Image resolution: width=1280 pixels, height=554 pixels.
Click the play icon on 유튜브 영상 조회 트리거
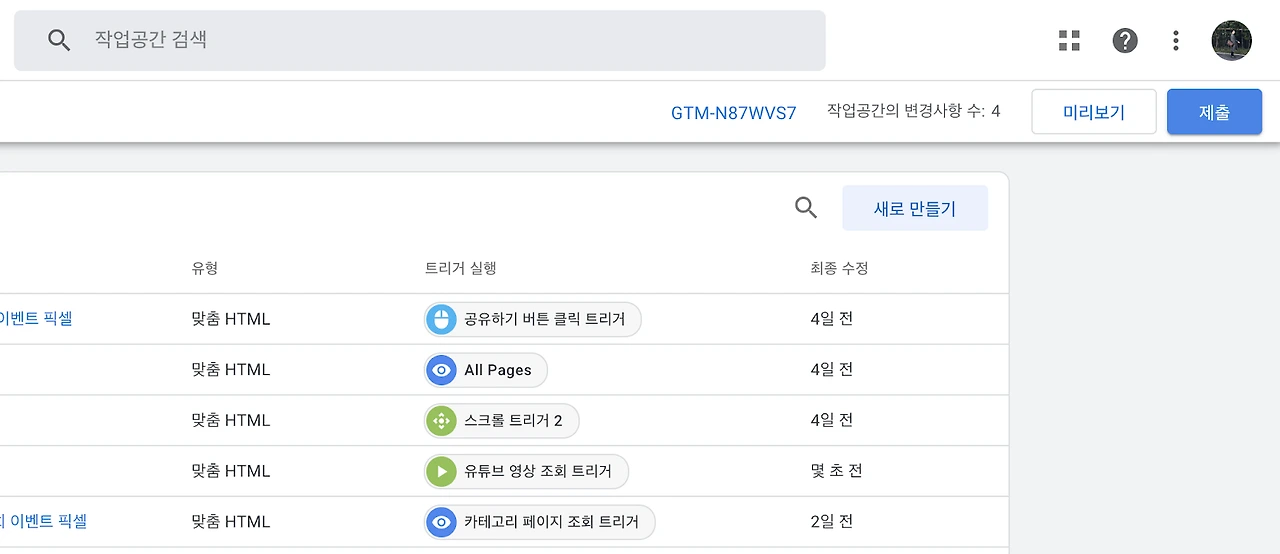[441, 471]
